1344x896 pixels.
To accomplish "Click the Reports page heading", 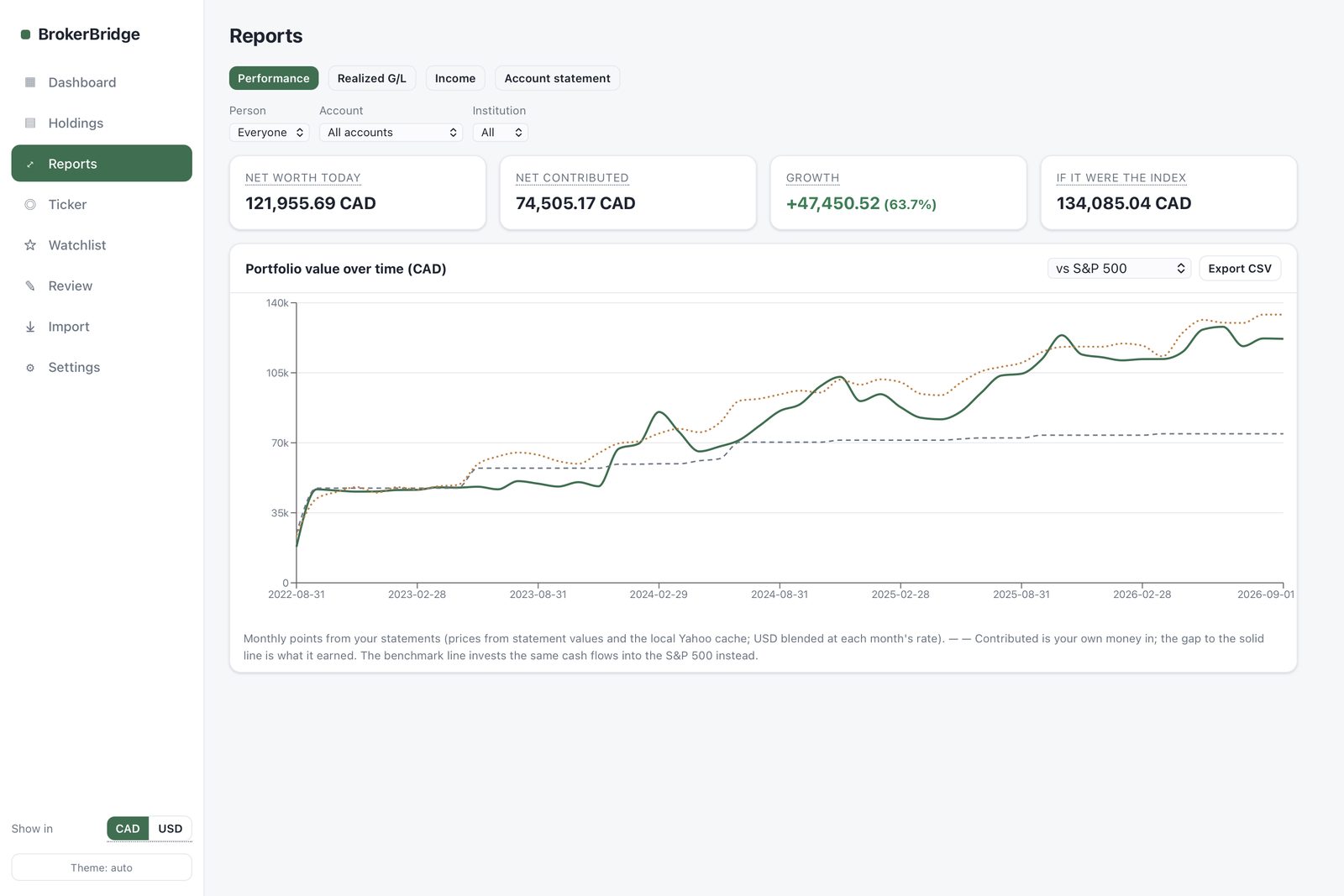I will pos(266,36).
